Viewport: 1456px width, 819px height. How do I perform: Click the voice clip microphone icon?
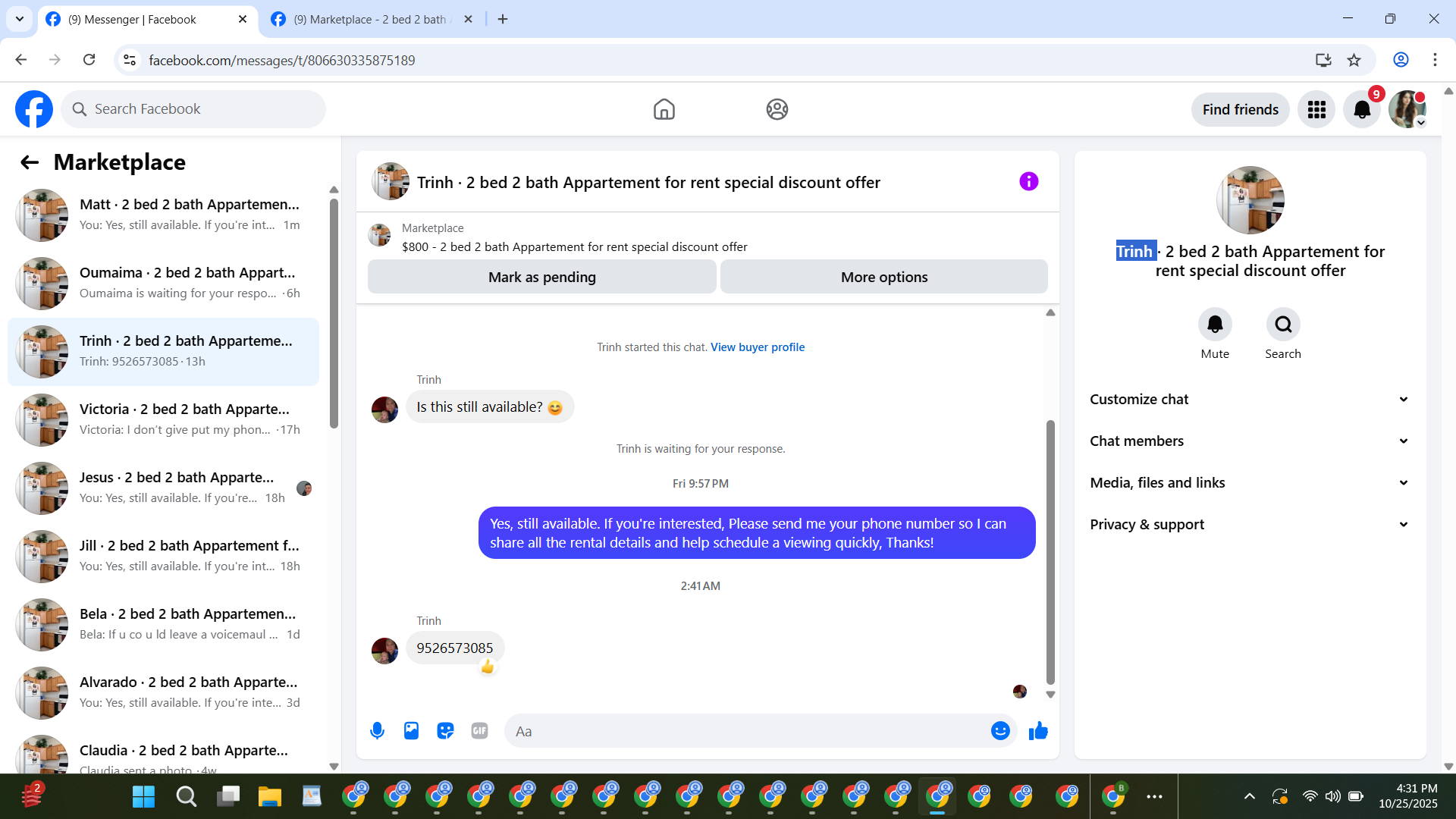coord(377,731)
